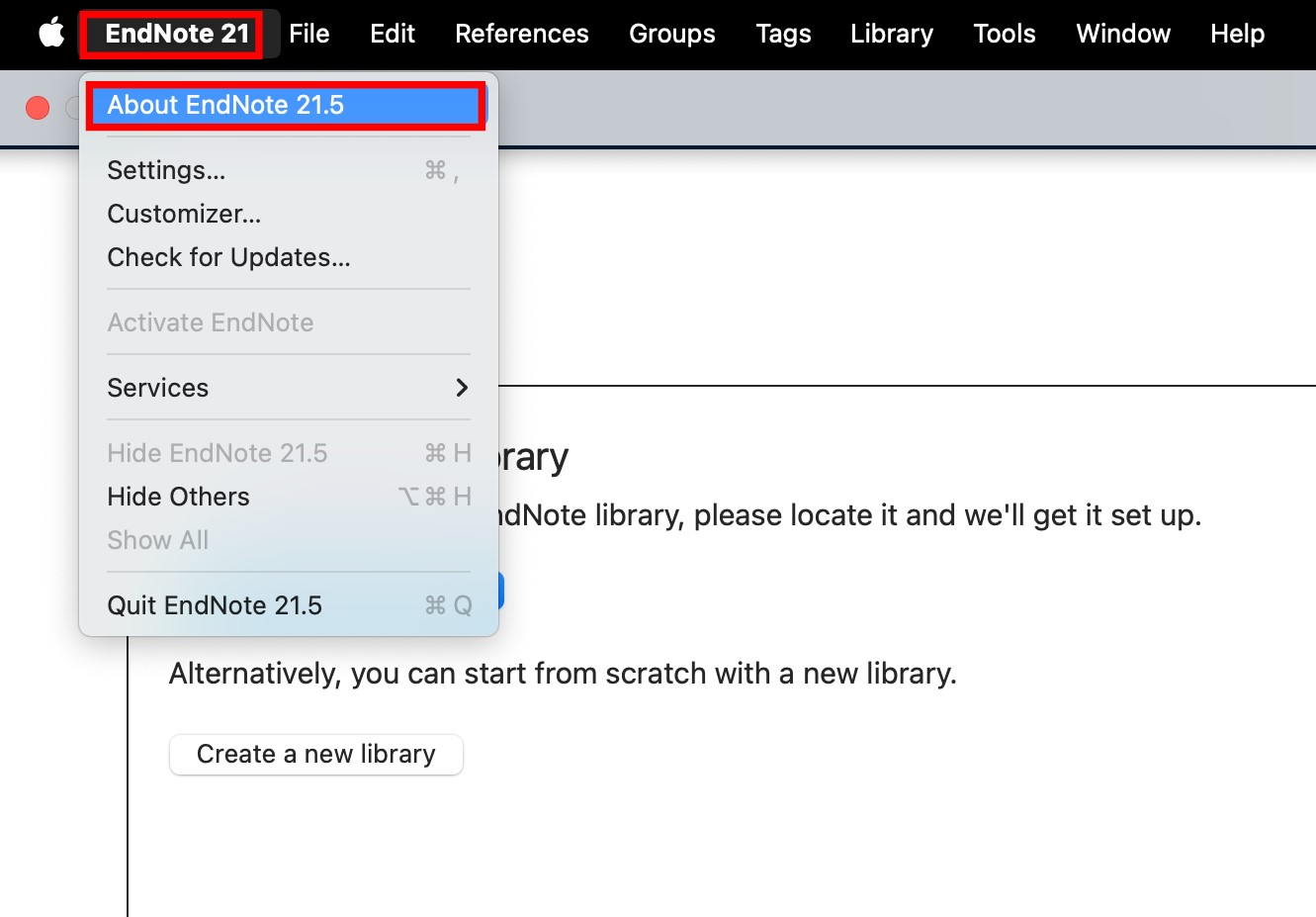
Task: Open the Apple menu icon
Action: (x=51, y=34)
